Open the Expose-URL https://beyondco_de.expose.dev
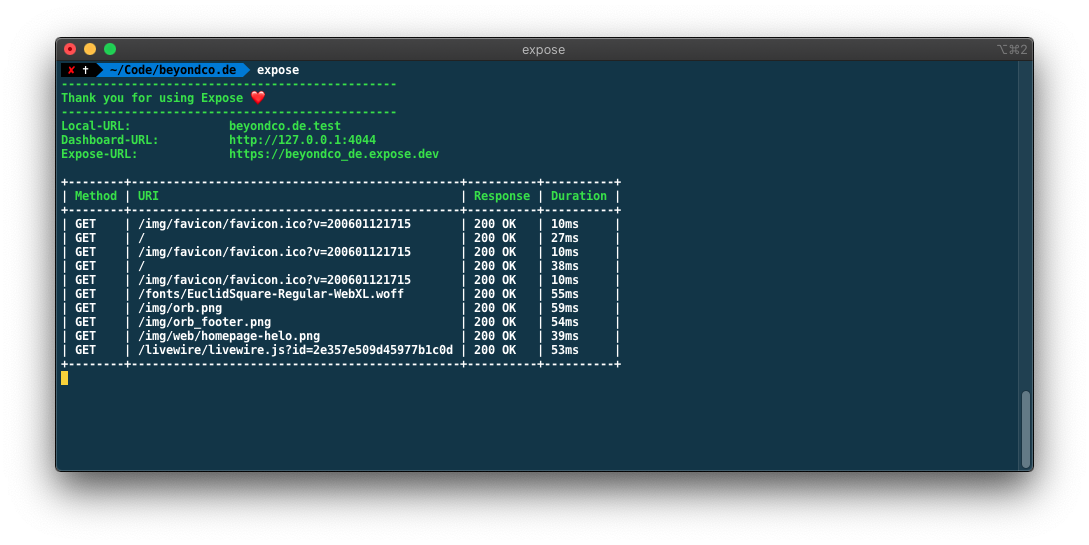This screenshot has height=545, width=1089. [333, 154]
